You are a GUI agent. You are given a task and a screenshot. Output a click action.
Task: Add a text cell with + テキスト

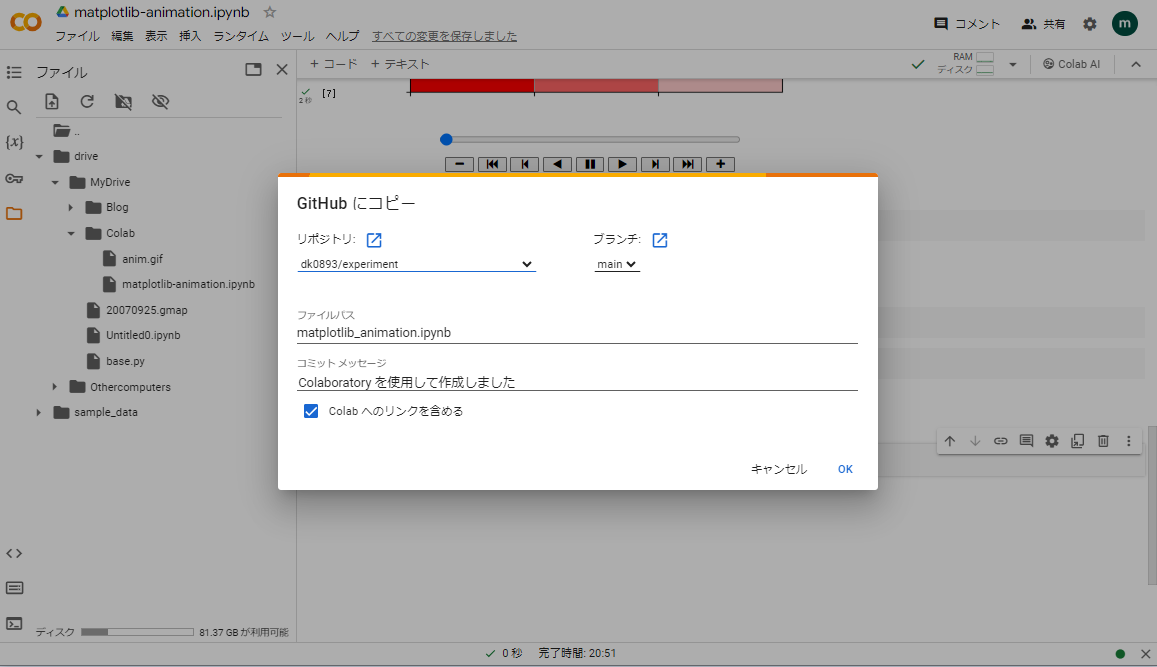(x=400, y=64)
